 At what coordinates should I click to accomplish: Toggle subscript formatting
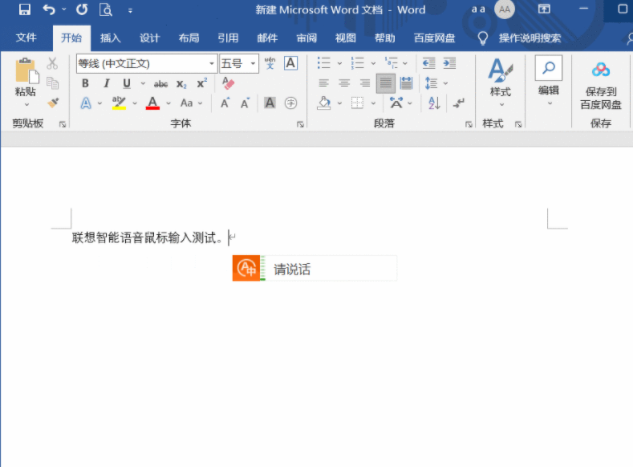click(x=181, y=84)
